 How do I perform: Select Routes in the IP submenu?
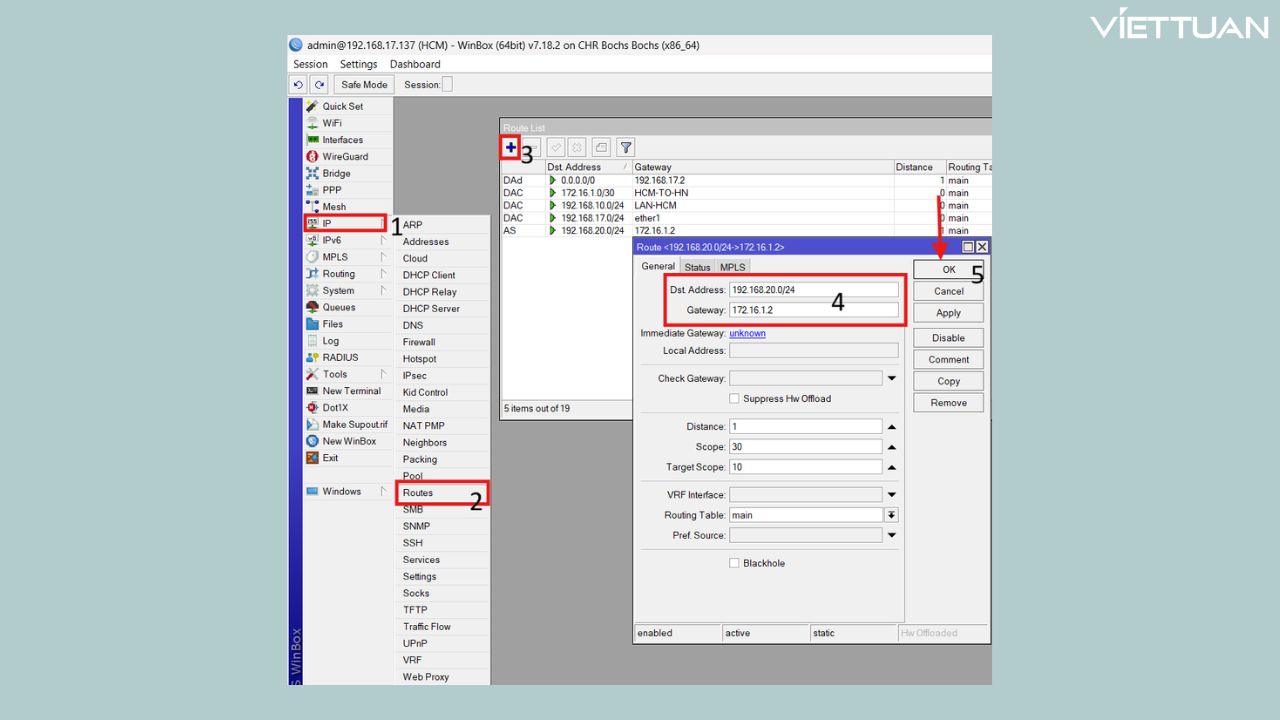(418, 493)
